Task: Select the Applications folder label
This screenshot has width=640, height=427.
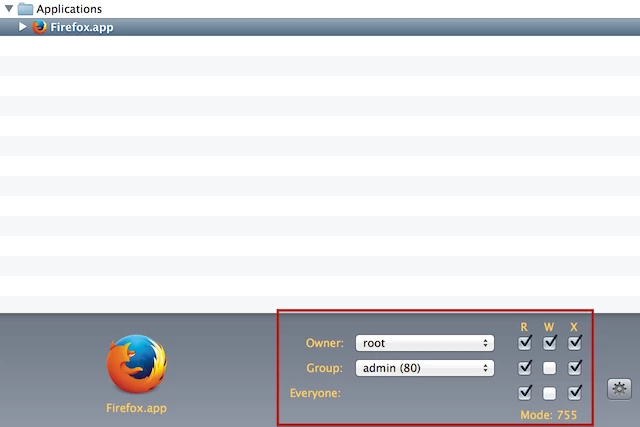Action: pos(69,9)
